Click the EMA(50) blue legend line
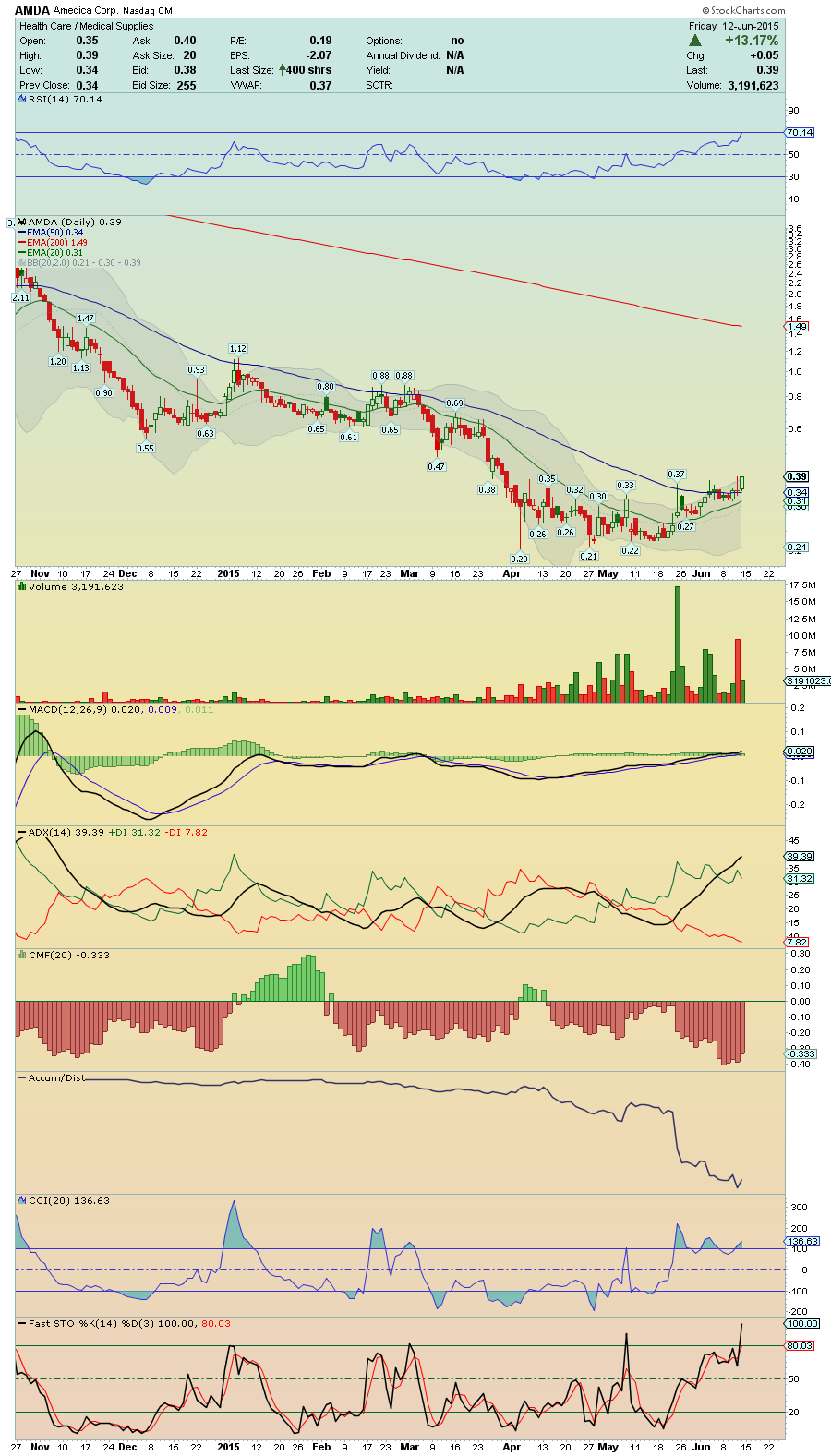Viewport: 831px width, 1456px height. click(x=22, y=233)
